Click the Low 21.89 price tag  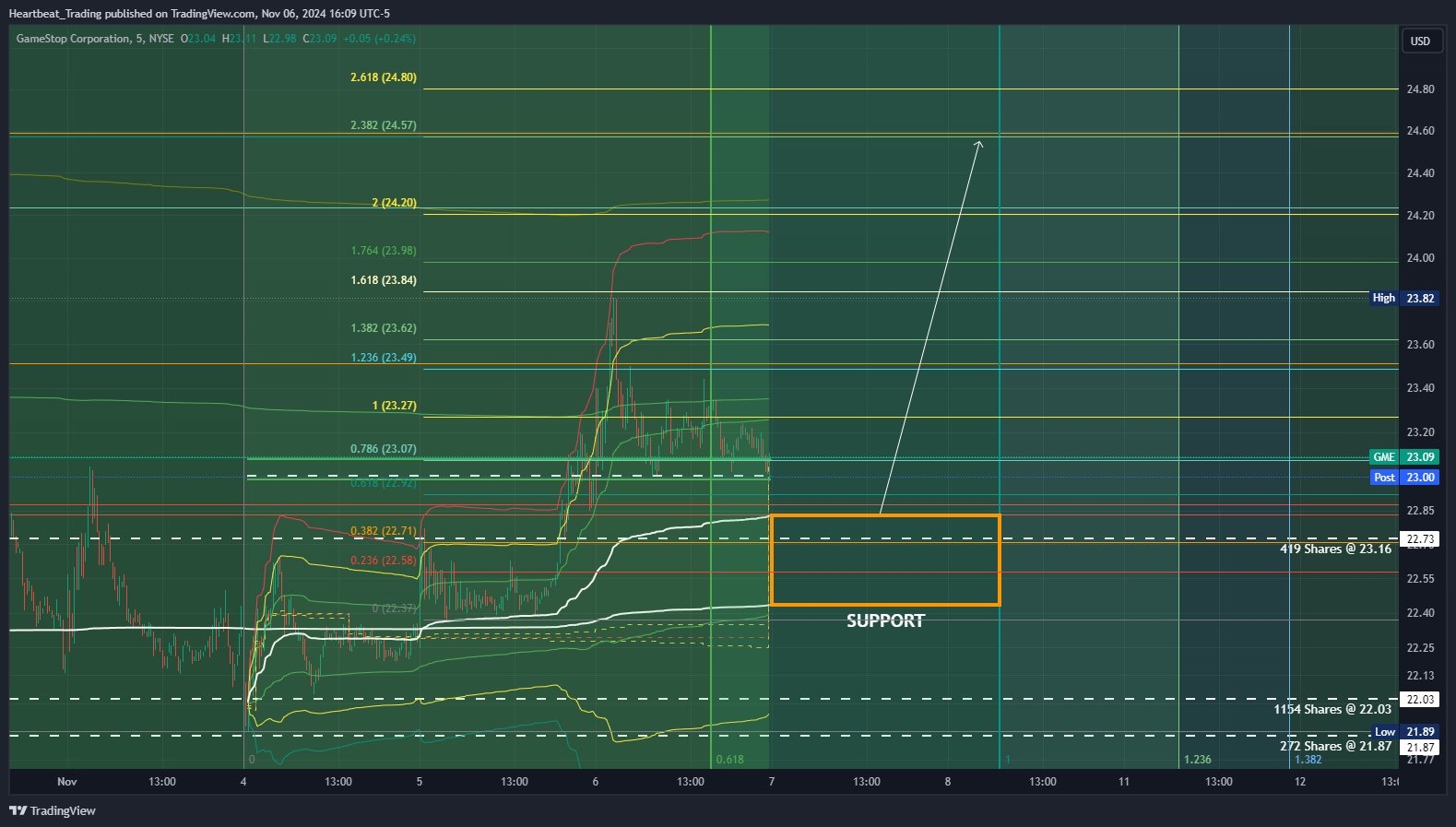pos(1403,732)
